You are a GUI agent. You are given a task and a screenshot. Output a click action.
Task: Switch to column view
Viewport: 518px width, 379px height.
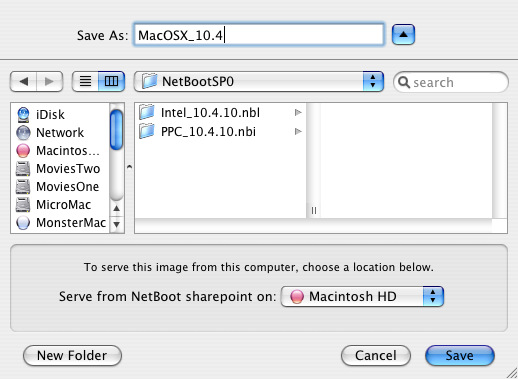click(x=111, y=81)
